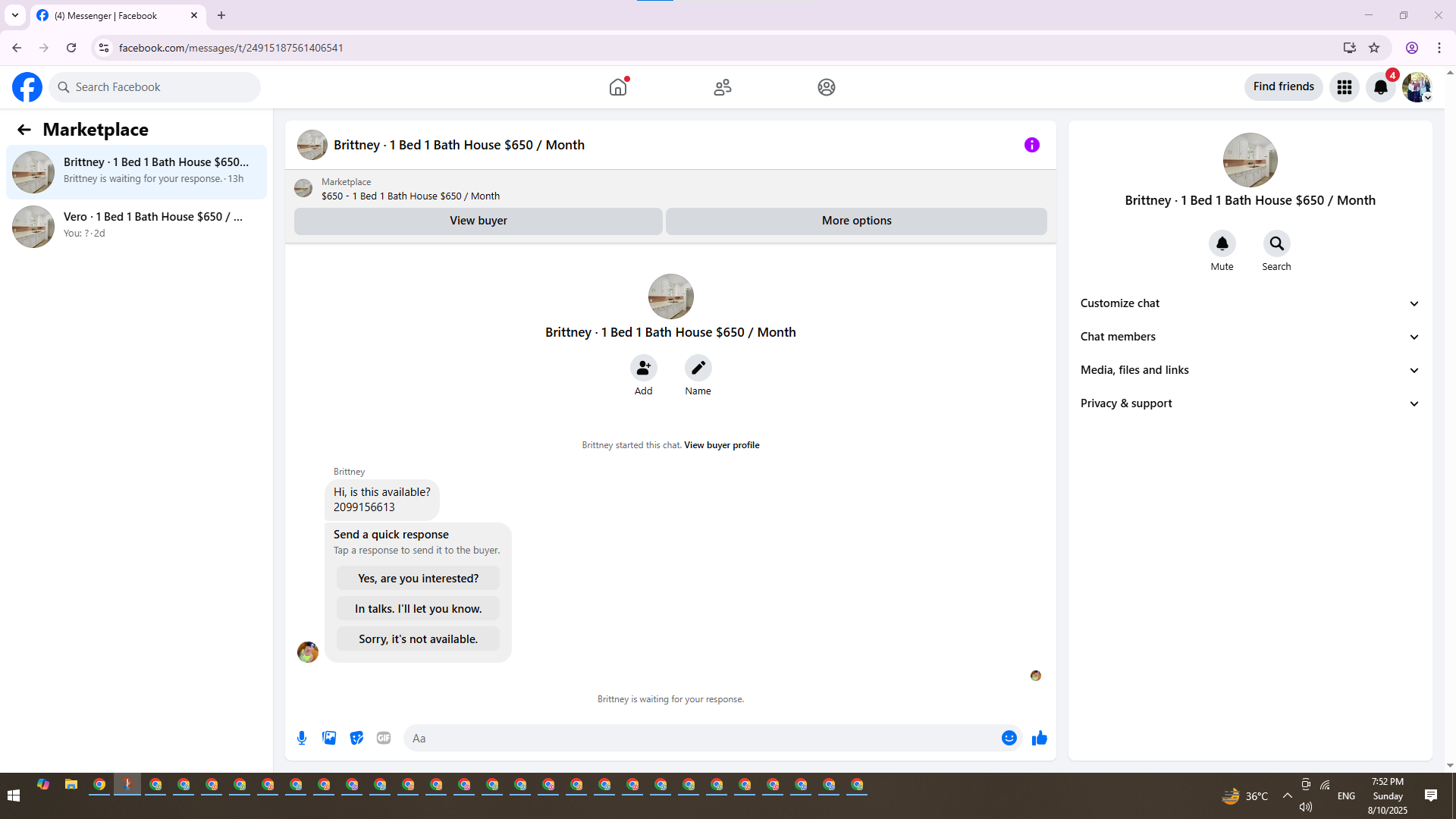Click the View buyer button
1456x819 pixels.
(478, 221)
